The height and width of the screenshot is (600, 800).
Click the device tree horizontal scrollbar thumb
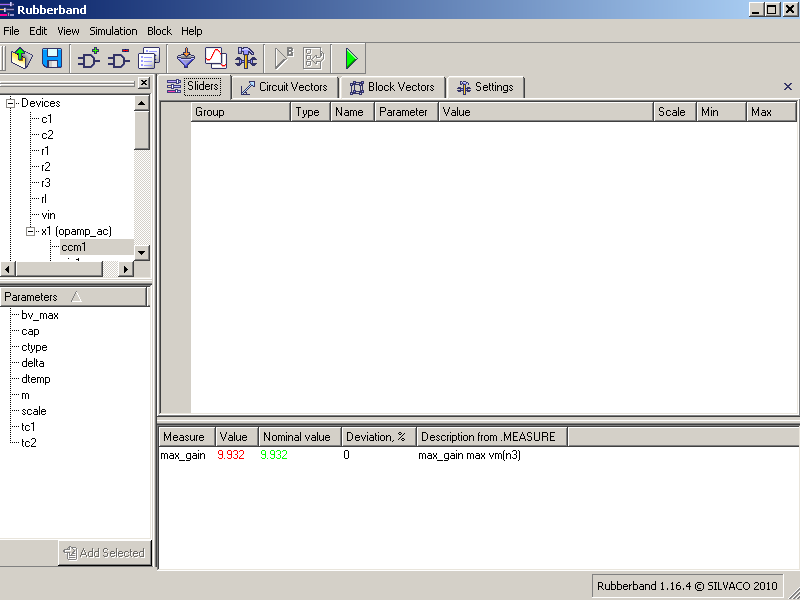59,268
